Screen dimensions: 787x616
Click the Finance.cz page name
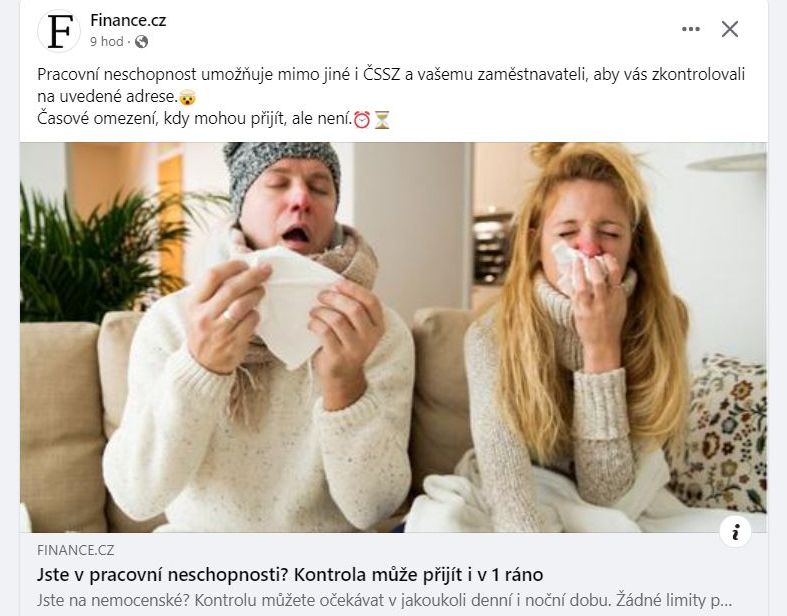click(x=128, y=21)
